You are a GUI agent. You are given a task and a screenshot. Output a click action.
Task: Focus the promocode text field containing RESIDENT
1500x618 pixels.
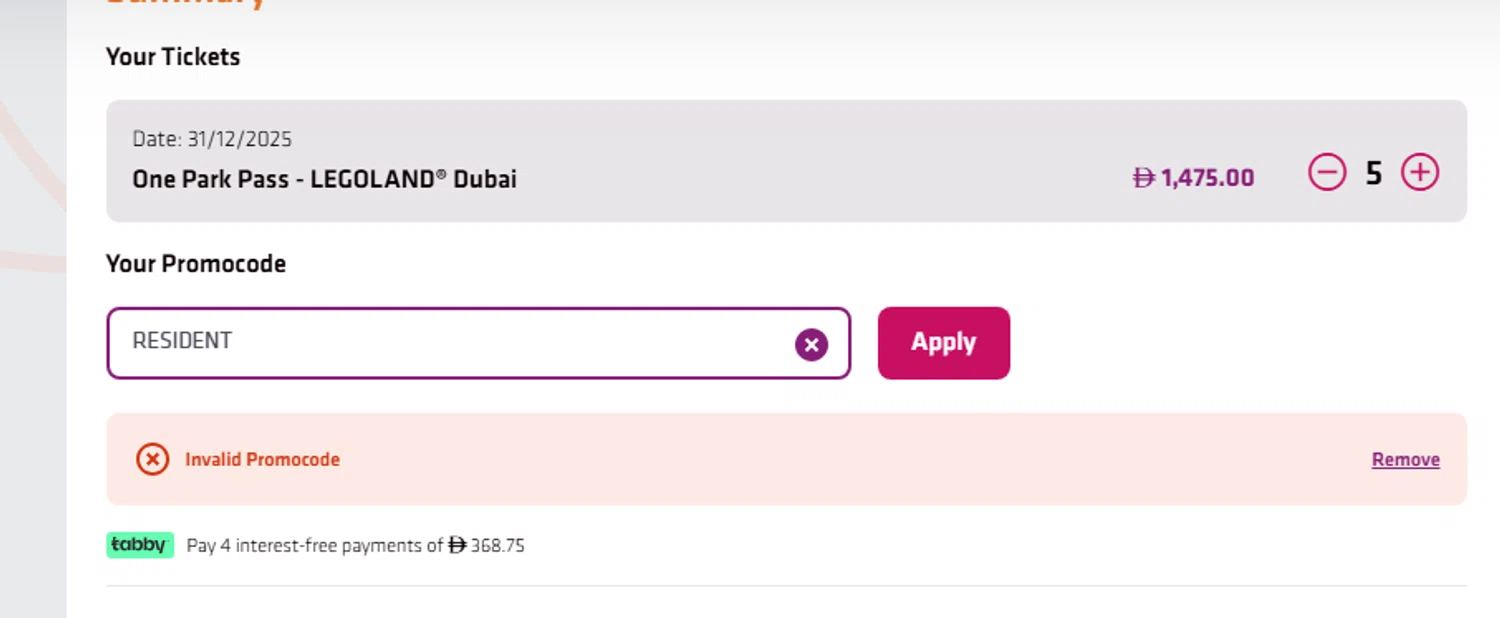[450, 343]
